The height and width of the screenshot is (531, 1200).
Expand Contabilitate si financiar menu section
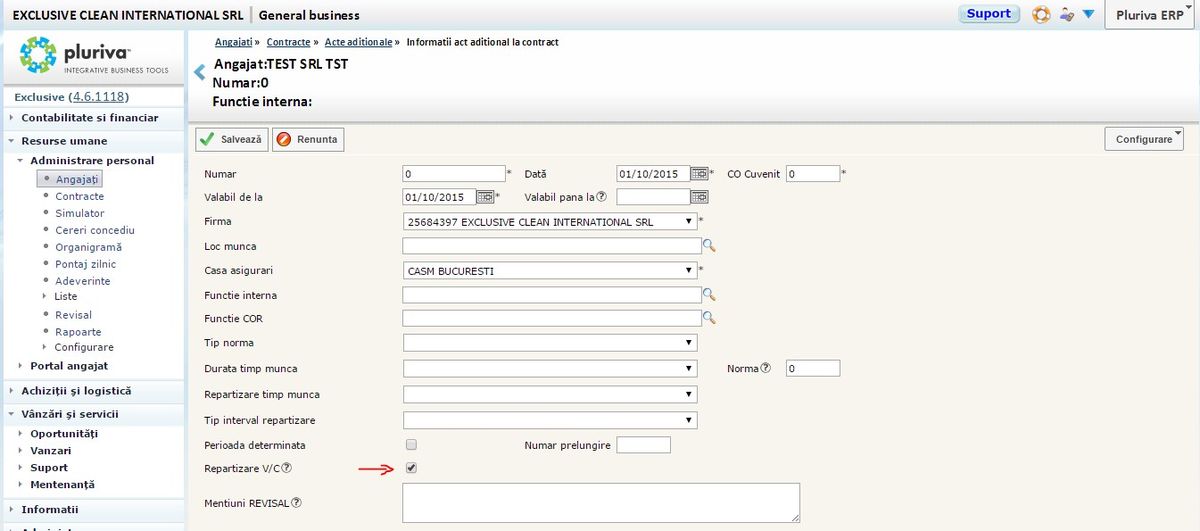pos(90,117)
